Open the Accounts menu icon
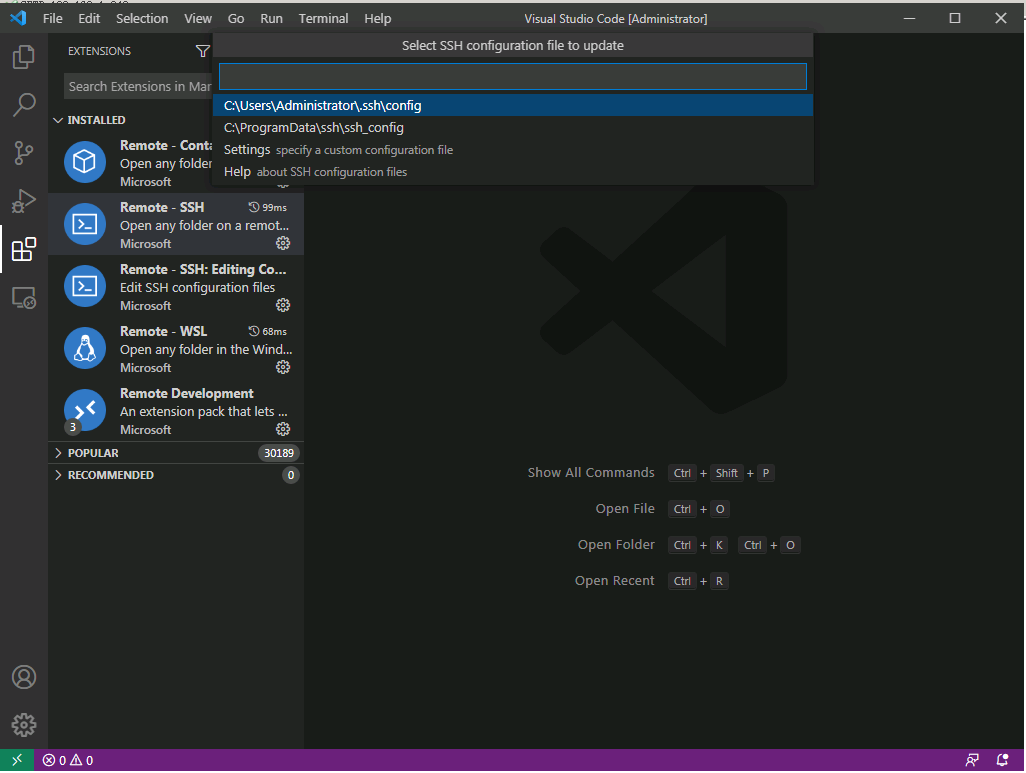 click(24, 677)
